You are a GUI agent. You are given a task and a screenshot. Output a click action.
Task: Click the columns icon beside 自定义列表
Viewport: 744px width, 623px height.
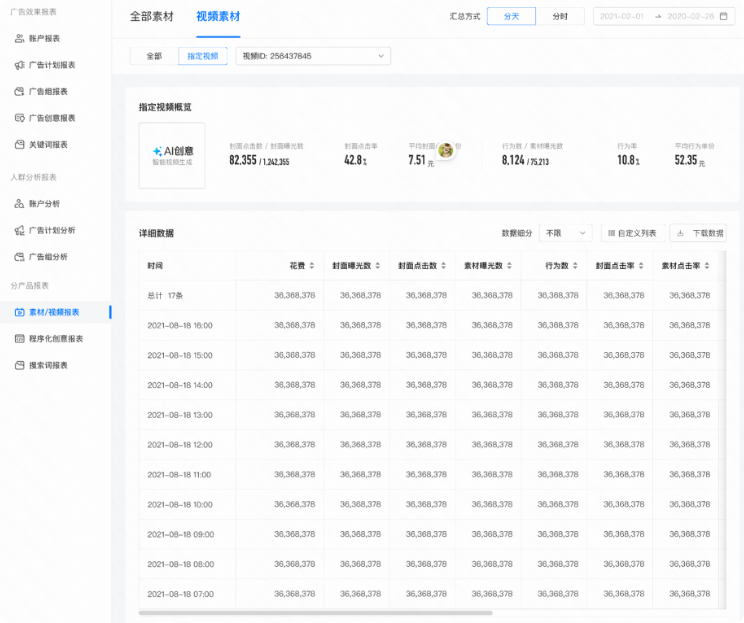[x=612, y=233]
